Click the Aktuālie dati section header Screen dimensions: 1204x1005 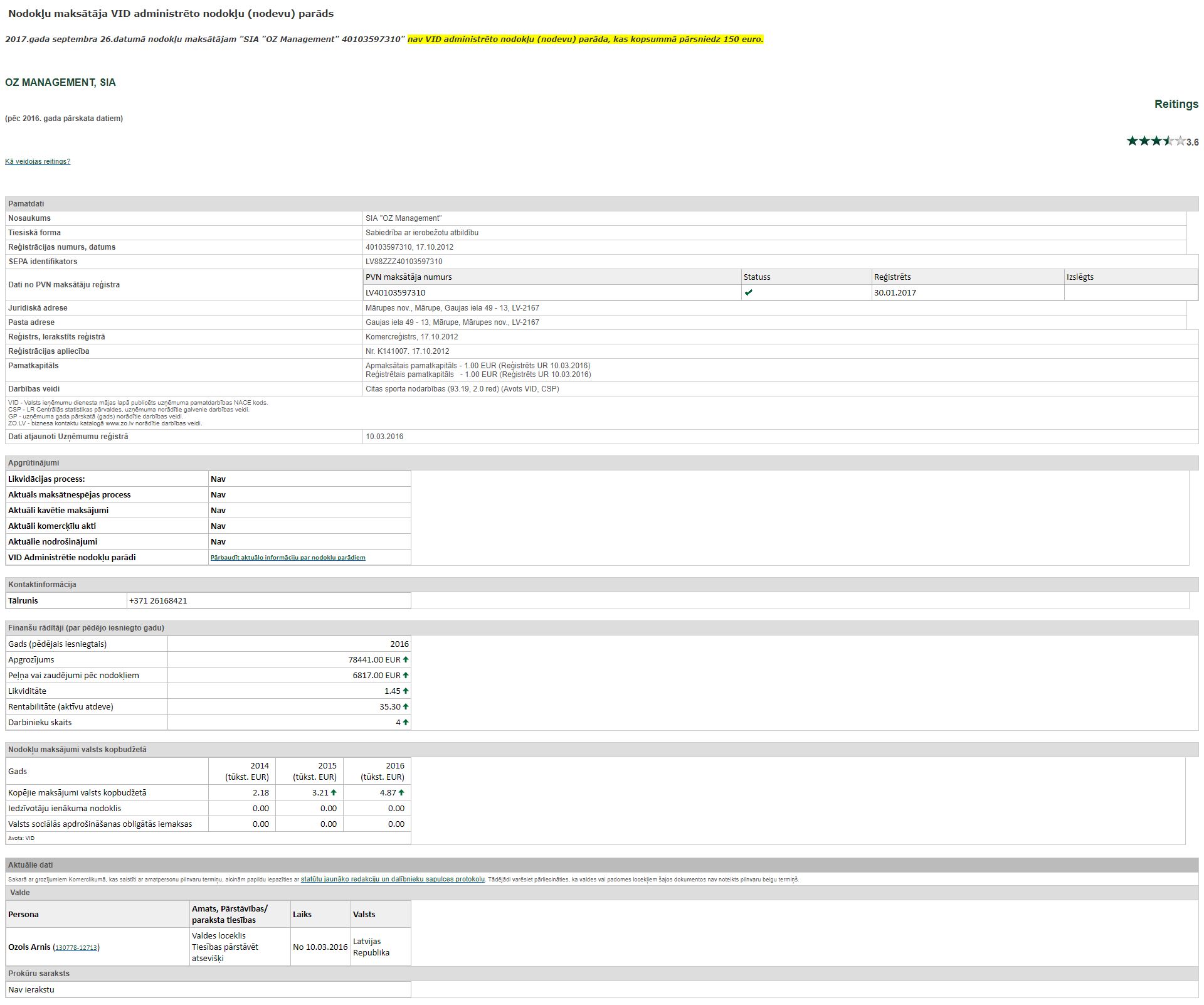[x=30, y=865]
